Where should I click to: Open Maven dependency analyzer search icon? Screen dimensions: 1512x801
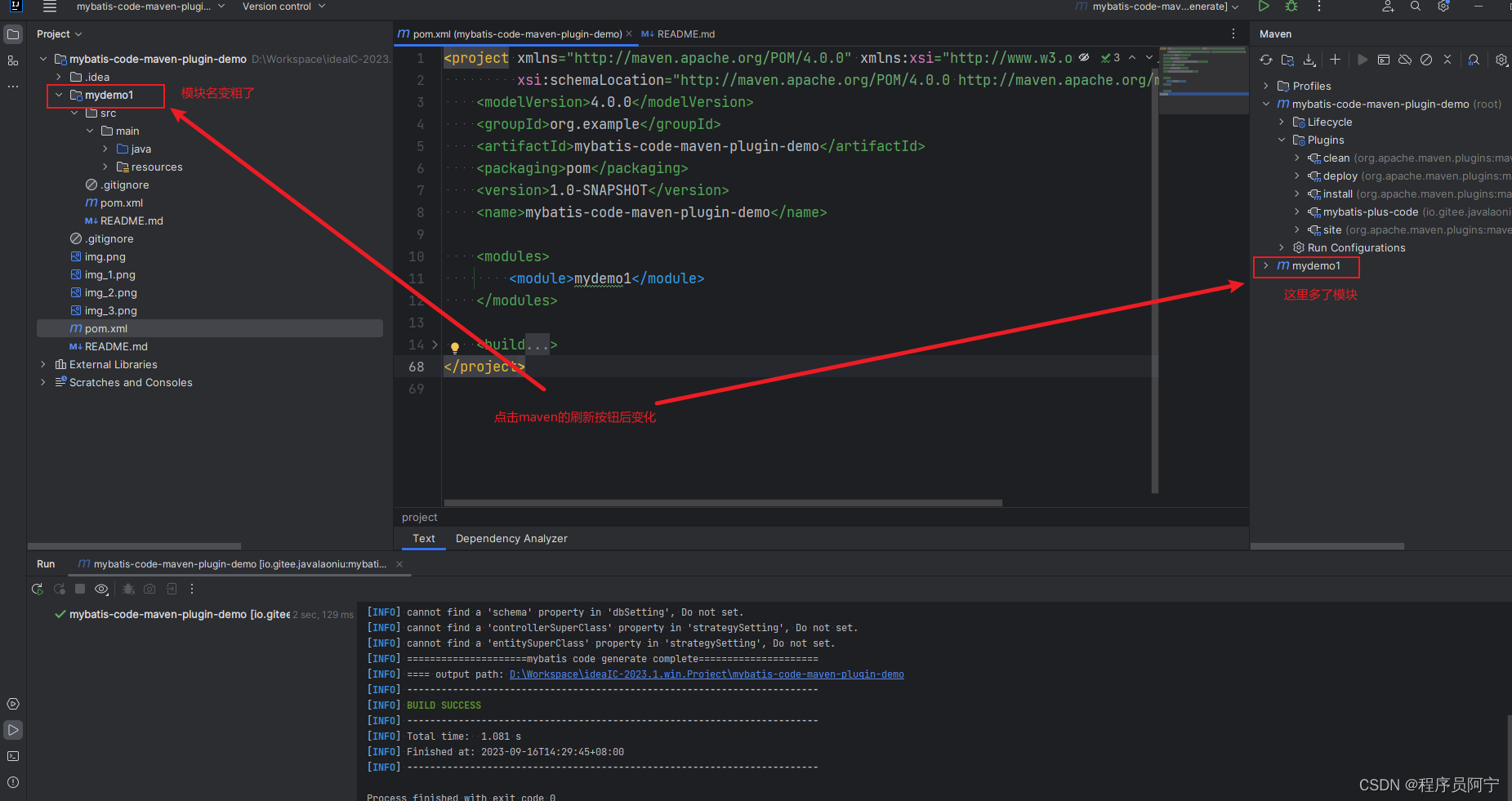point(1474,60)
